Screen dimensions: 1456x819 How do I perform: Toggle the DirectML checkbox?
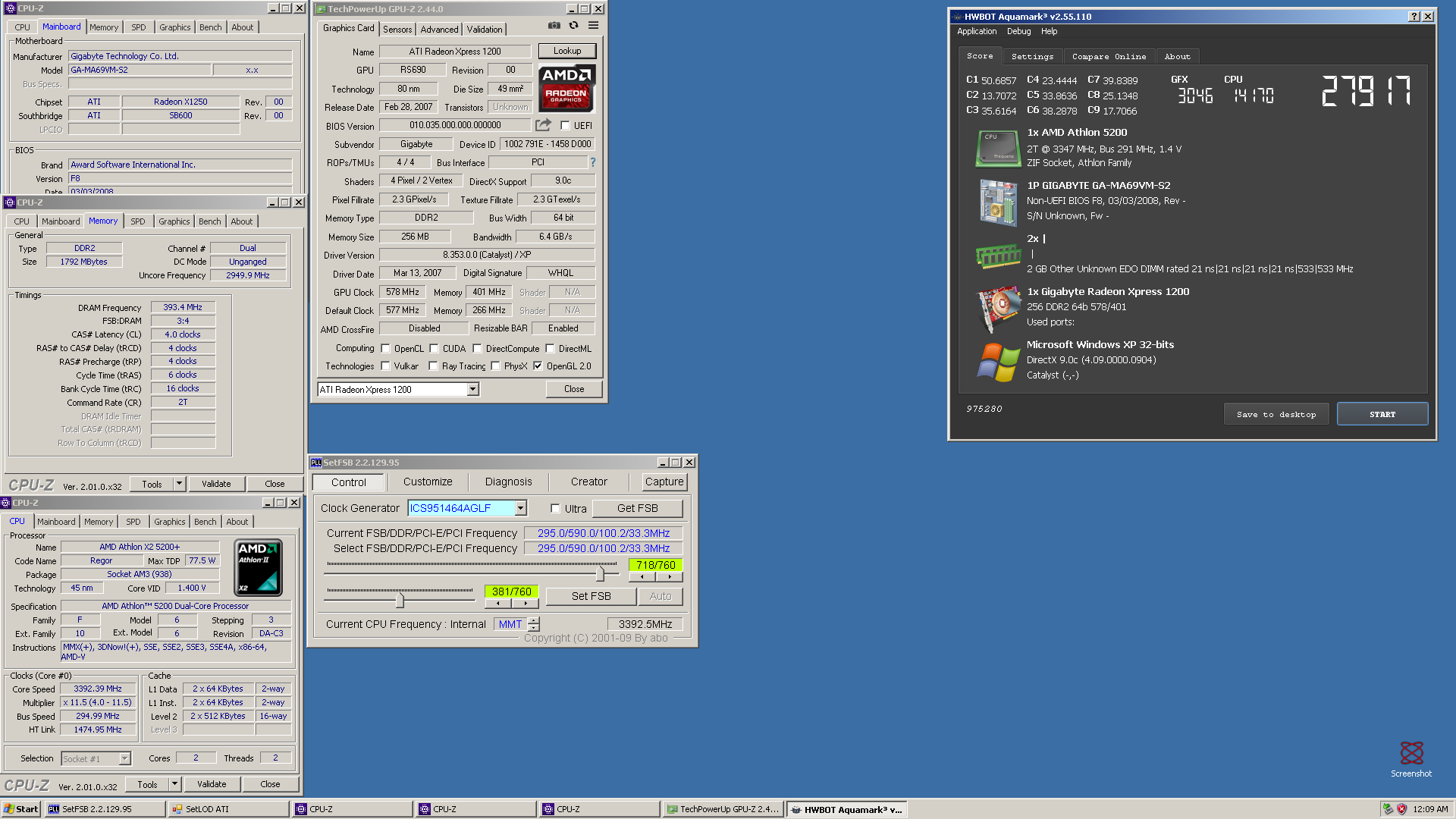click(x=550, y=349)
